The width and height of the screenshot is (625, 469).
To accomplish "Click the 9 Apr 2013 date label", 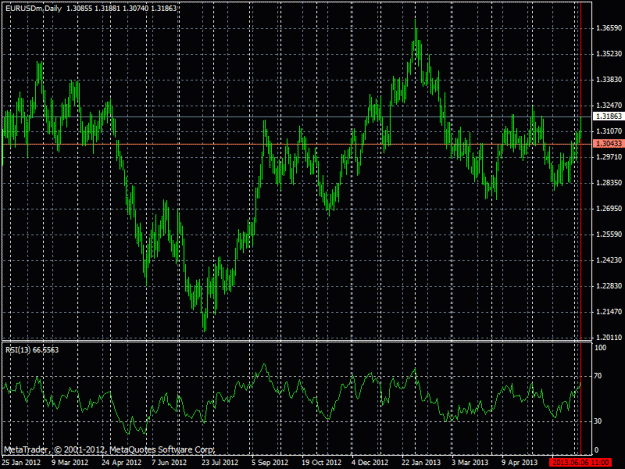I will (x=519, y=462).
